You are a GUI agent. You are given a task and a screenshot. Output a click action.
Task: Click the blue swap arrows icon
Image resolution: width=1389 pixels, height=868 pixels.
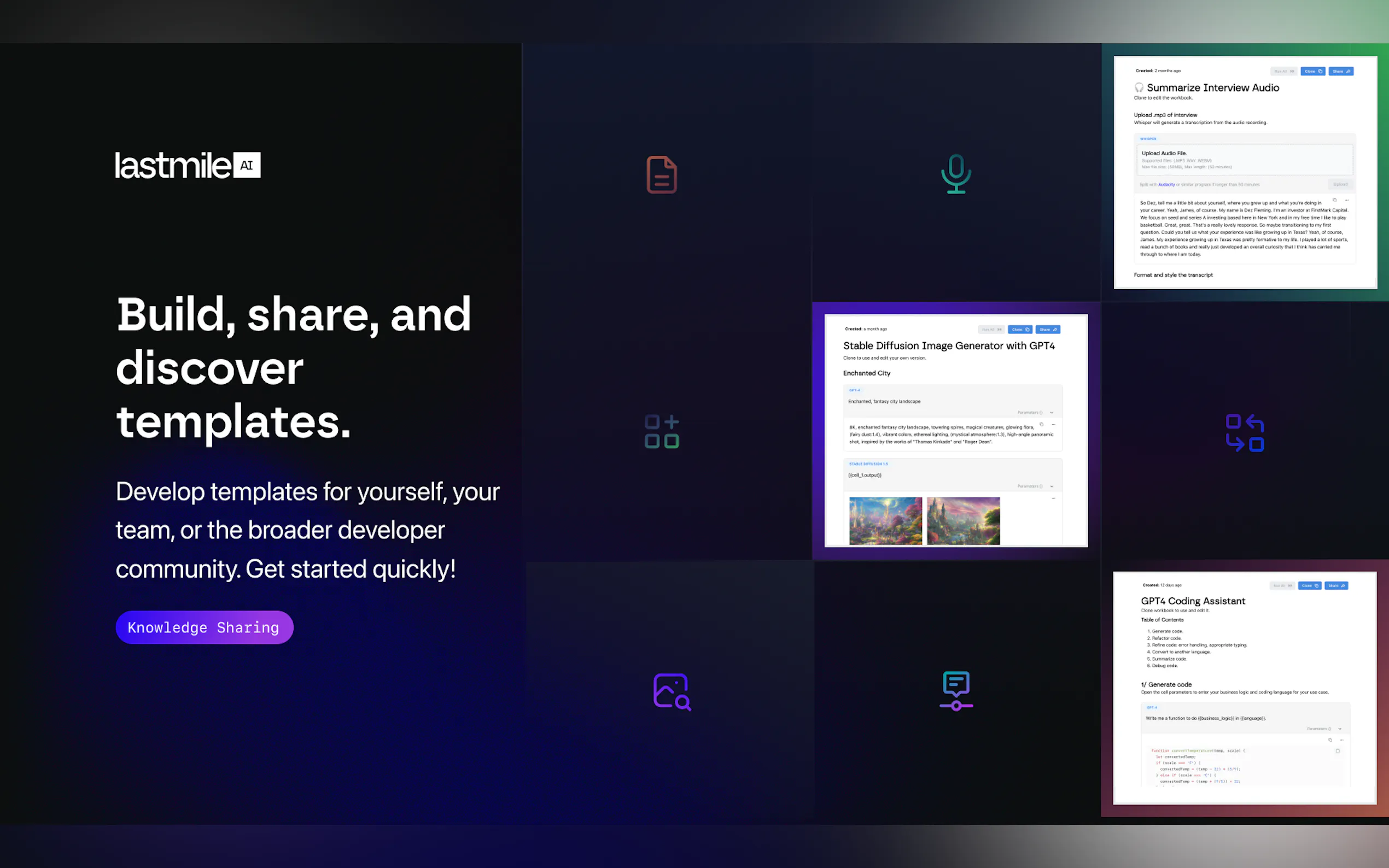click(x=1244, y=432)
